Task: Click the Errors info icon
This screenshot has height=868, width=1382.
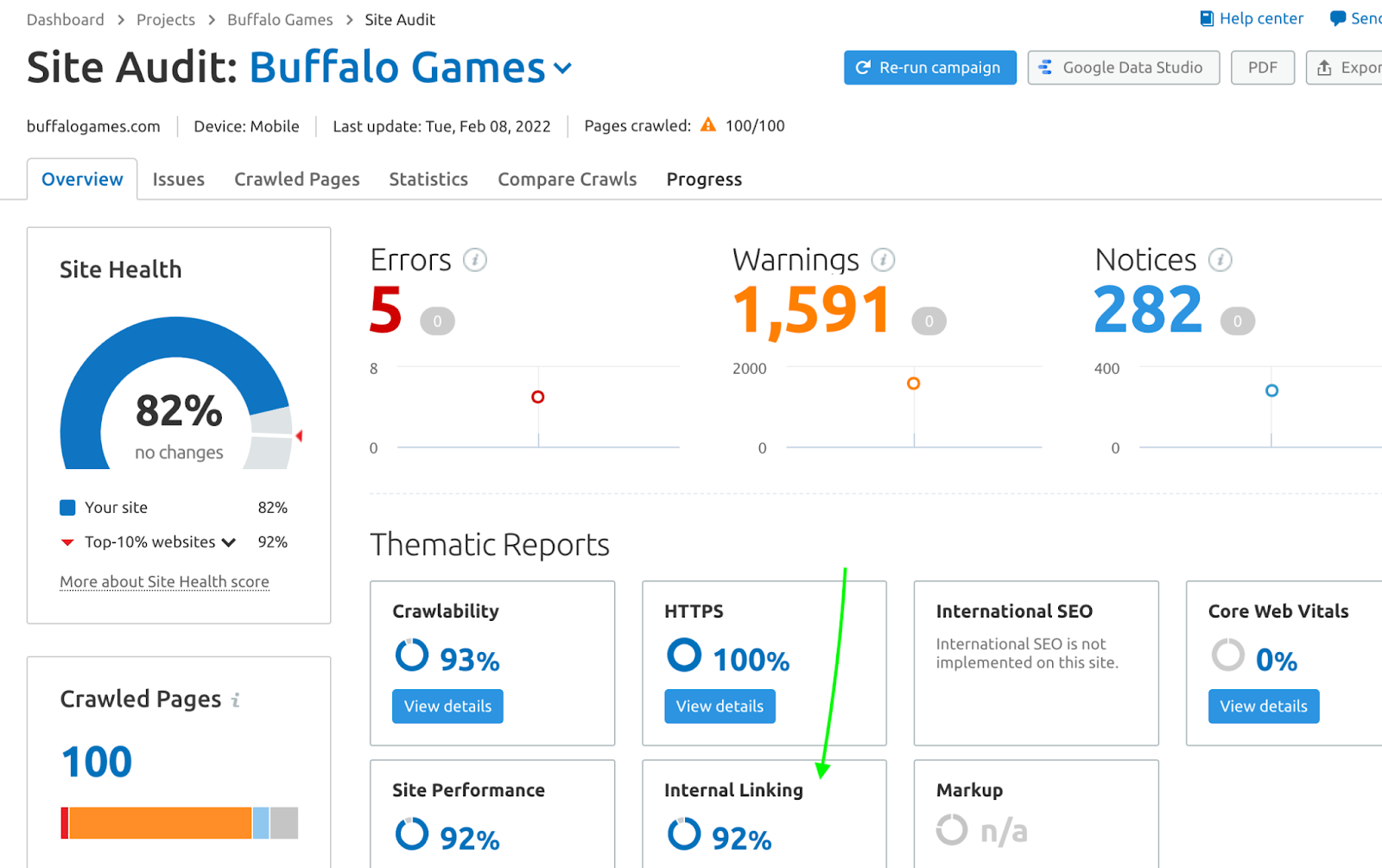Action: [x=475, y=259]
